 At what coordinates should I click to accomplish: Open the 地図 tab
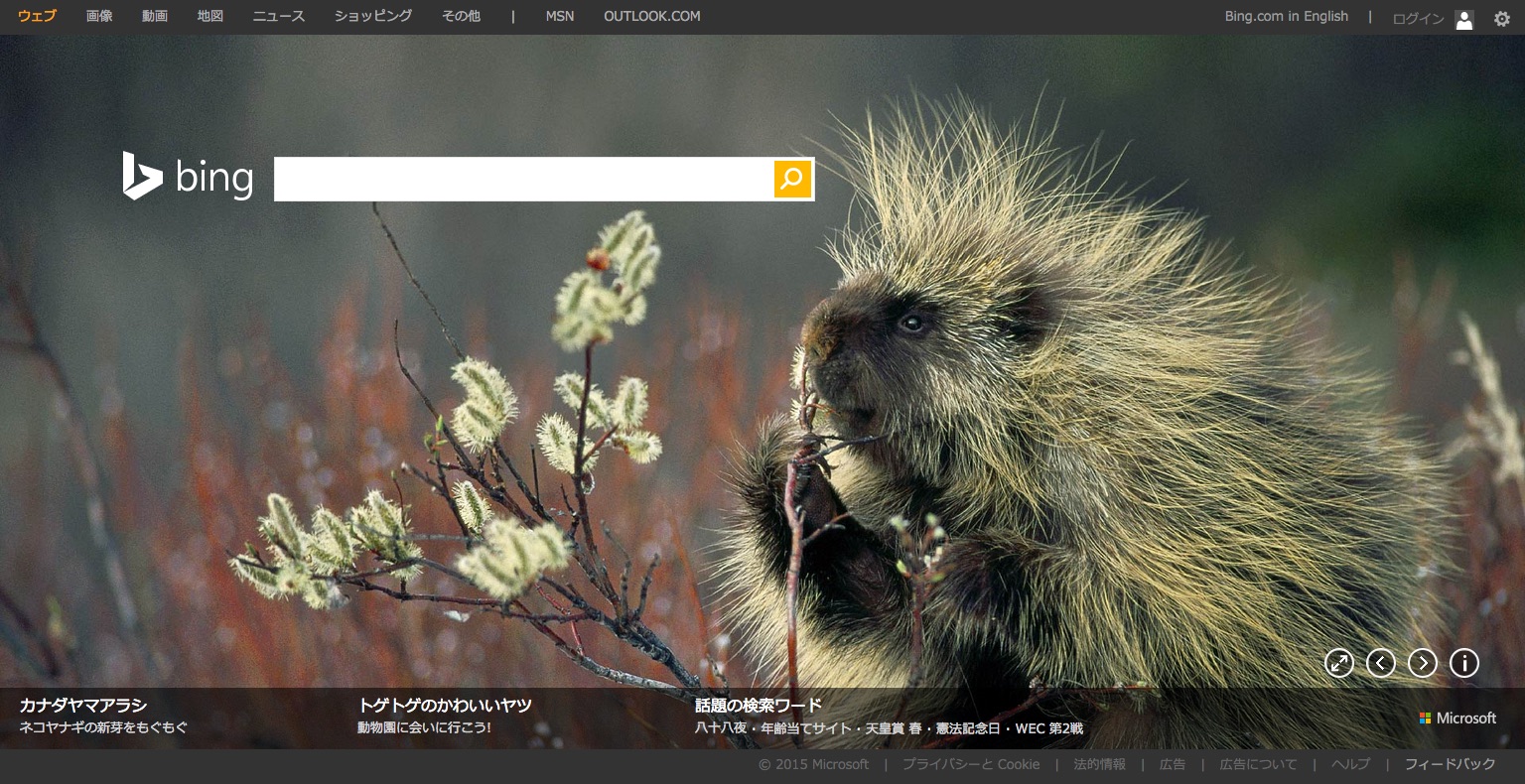coord(210,16)
